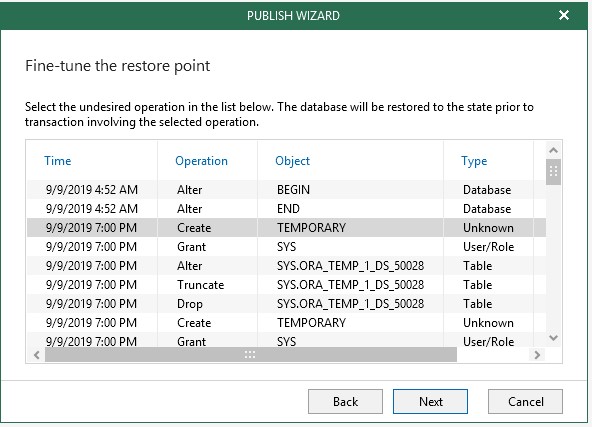Select the Truncate SYS.ORA_TEMP_1_DS_50028 row
This screenshot has width=592, height=427.
coord(287,285)
